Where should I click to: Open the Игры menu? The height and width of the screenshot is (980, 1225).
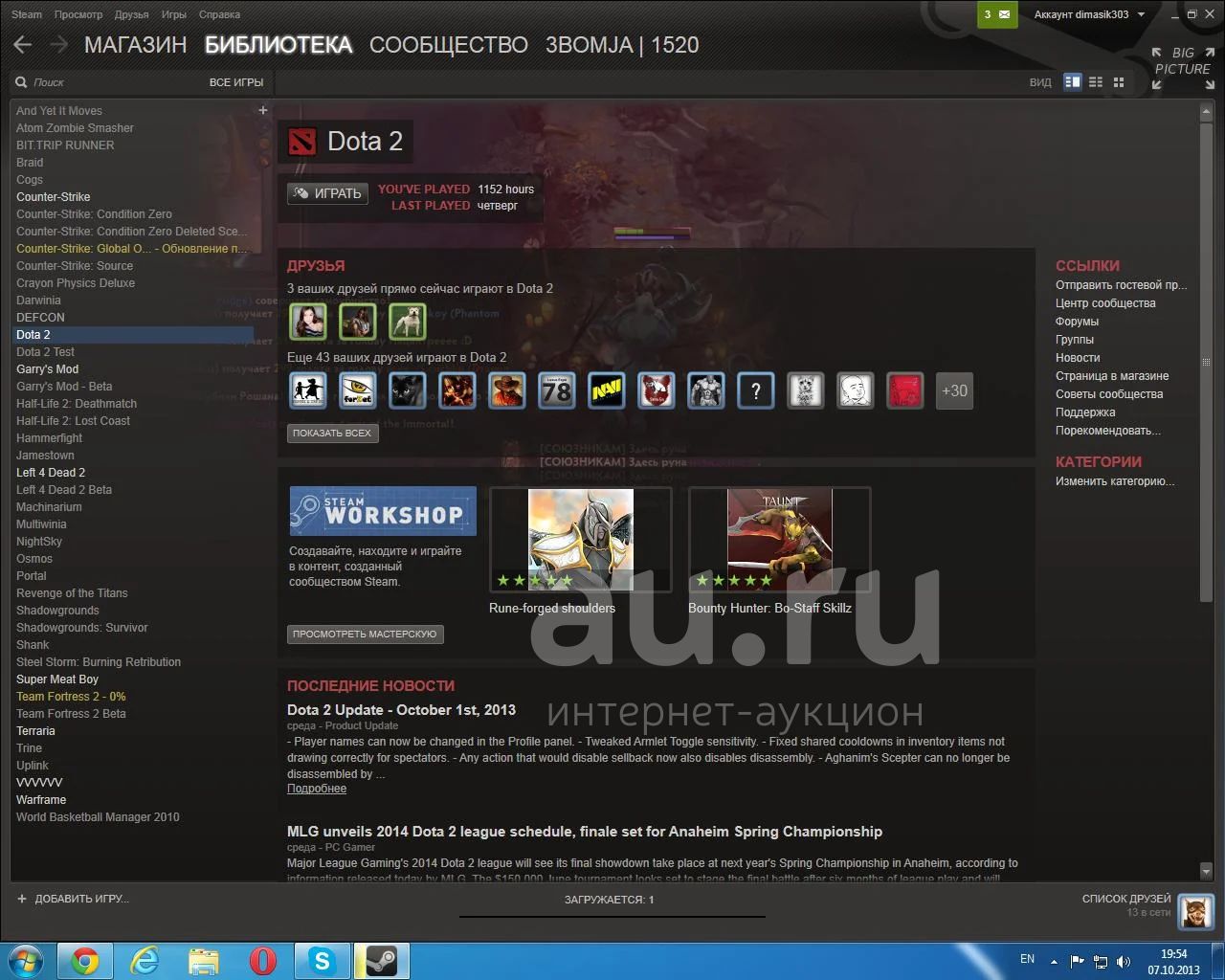(174, 14)
